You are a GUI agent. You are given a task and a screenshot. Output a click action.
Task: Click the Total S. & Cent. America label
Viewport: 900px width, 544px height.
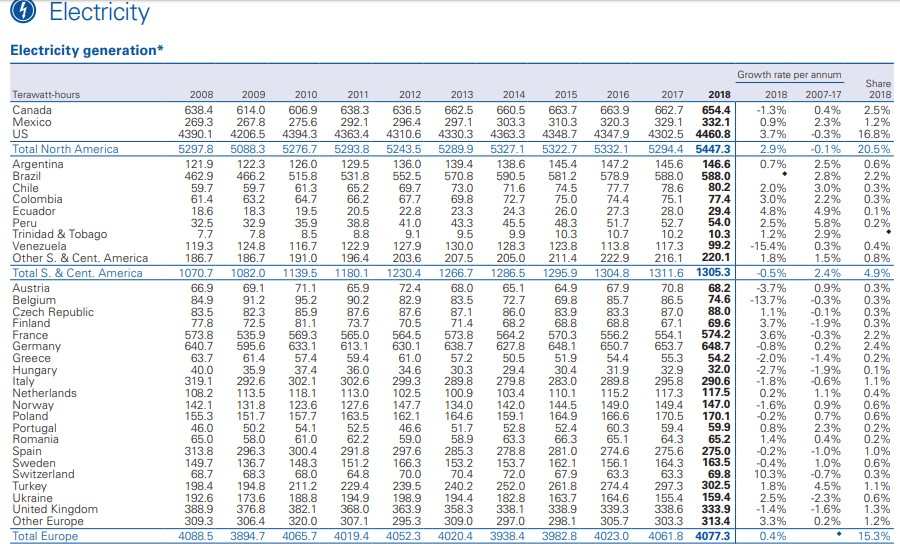[77, 273]
